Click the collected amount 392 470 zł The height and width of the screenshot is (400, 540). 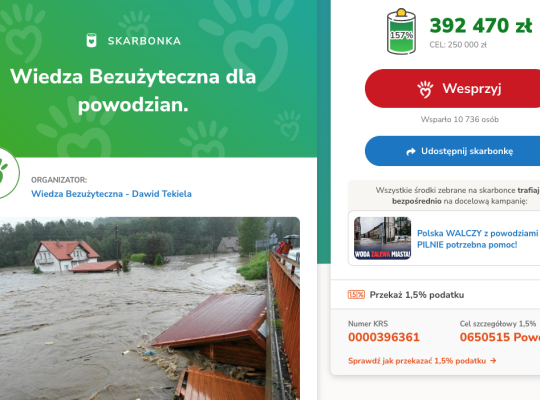coord(481,25)
